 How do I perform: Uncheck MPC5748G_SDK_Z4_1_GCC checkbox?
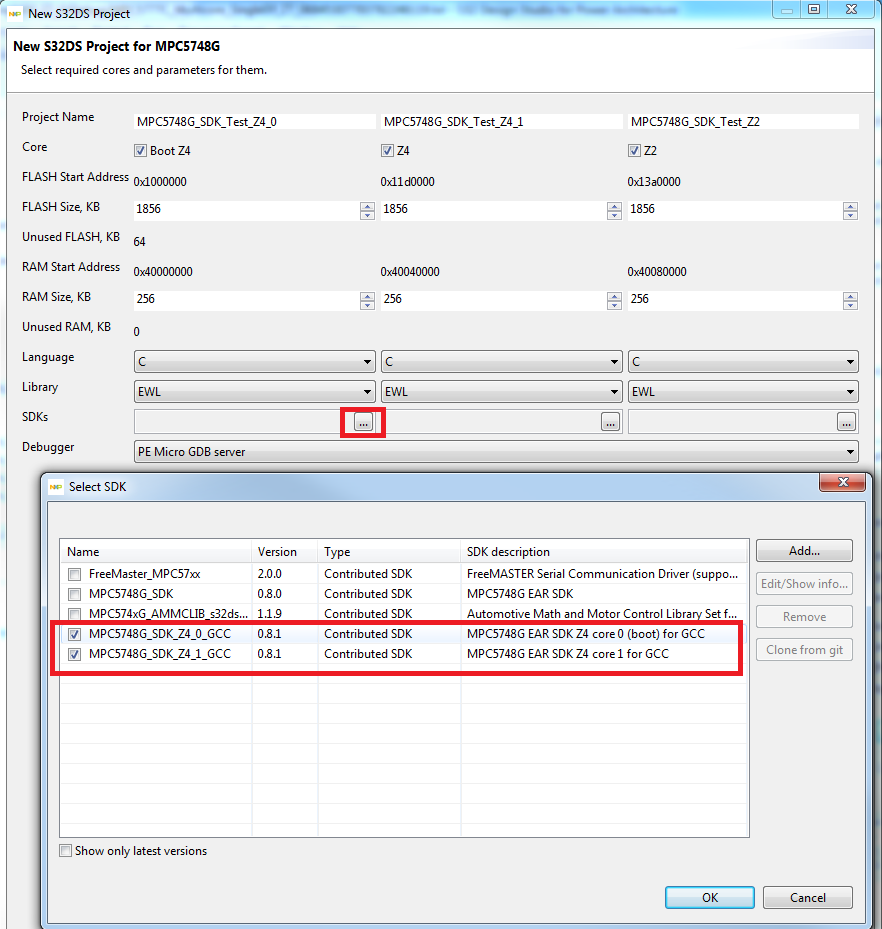point(75,655)
